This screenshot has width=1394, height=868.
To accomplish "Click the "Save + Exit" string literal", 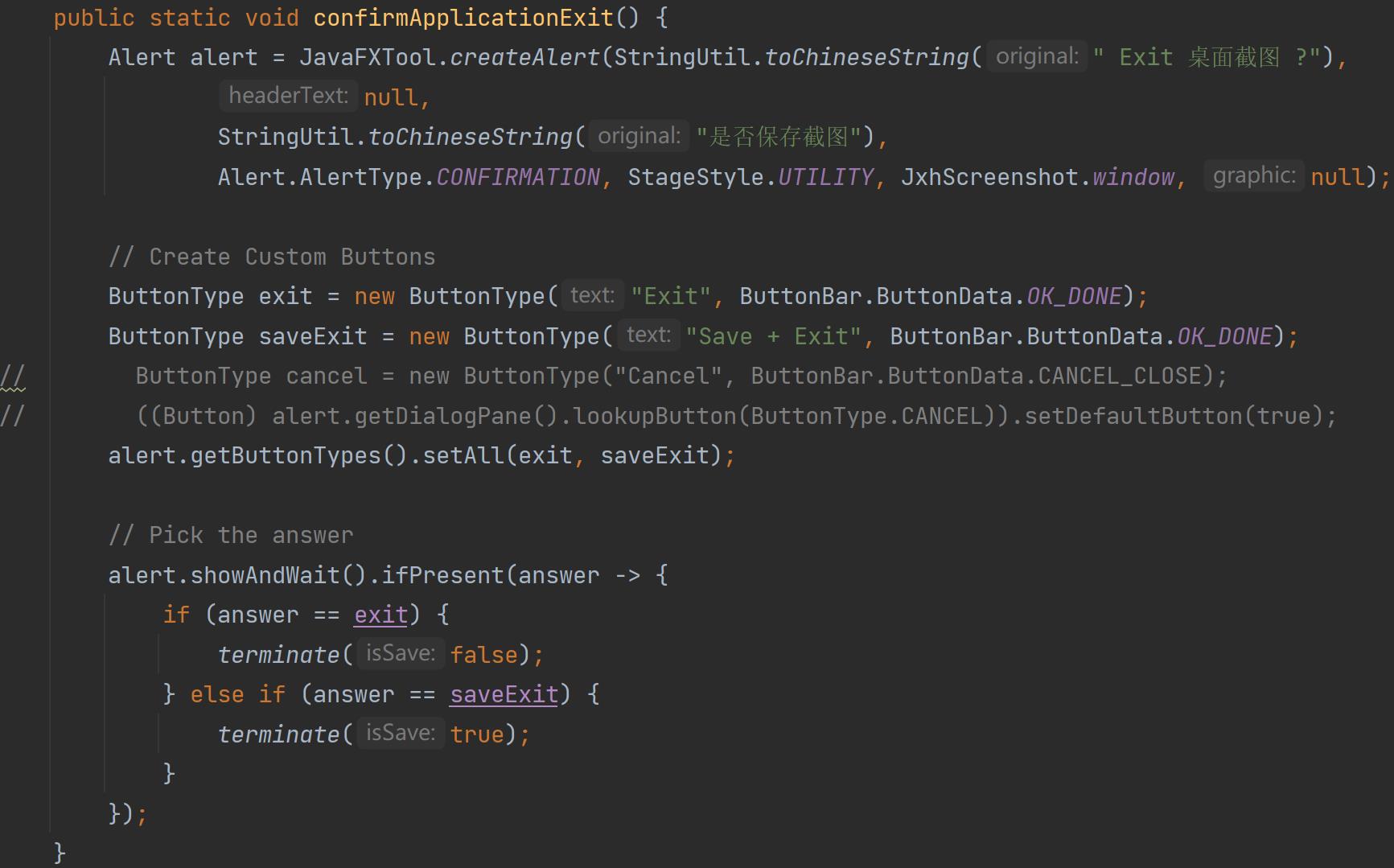I will (x=773, y=336).
